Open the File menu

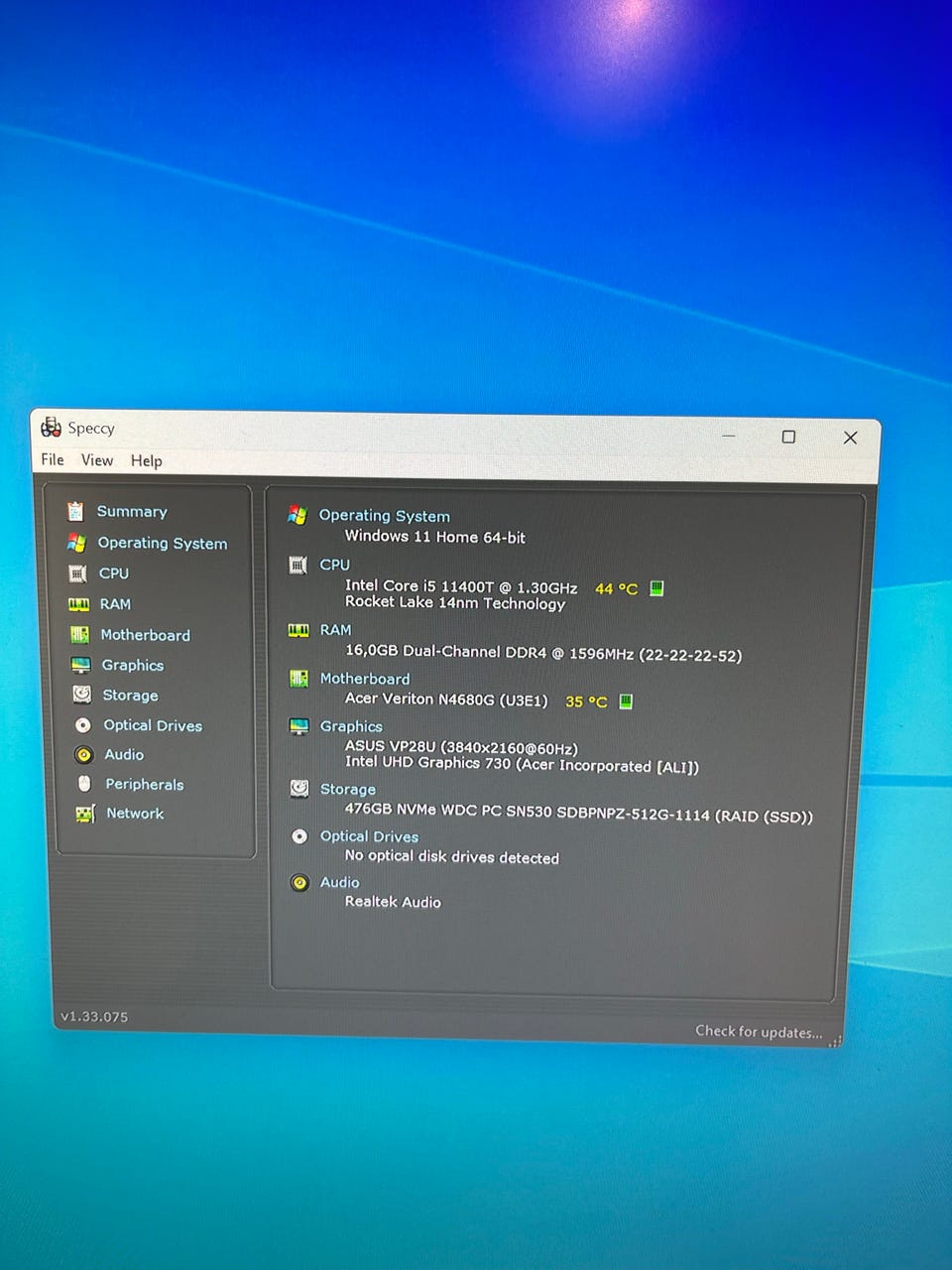point(53,459)
